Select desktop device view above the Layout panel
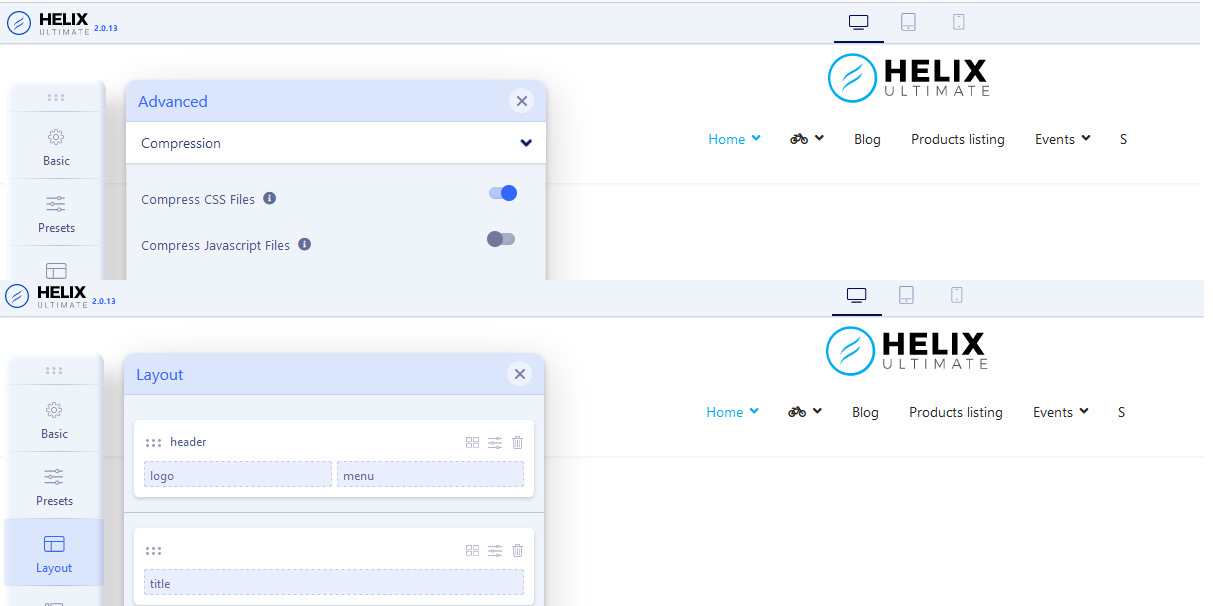 (856, 295)
